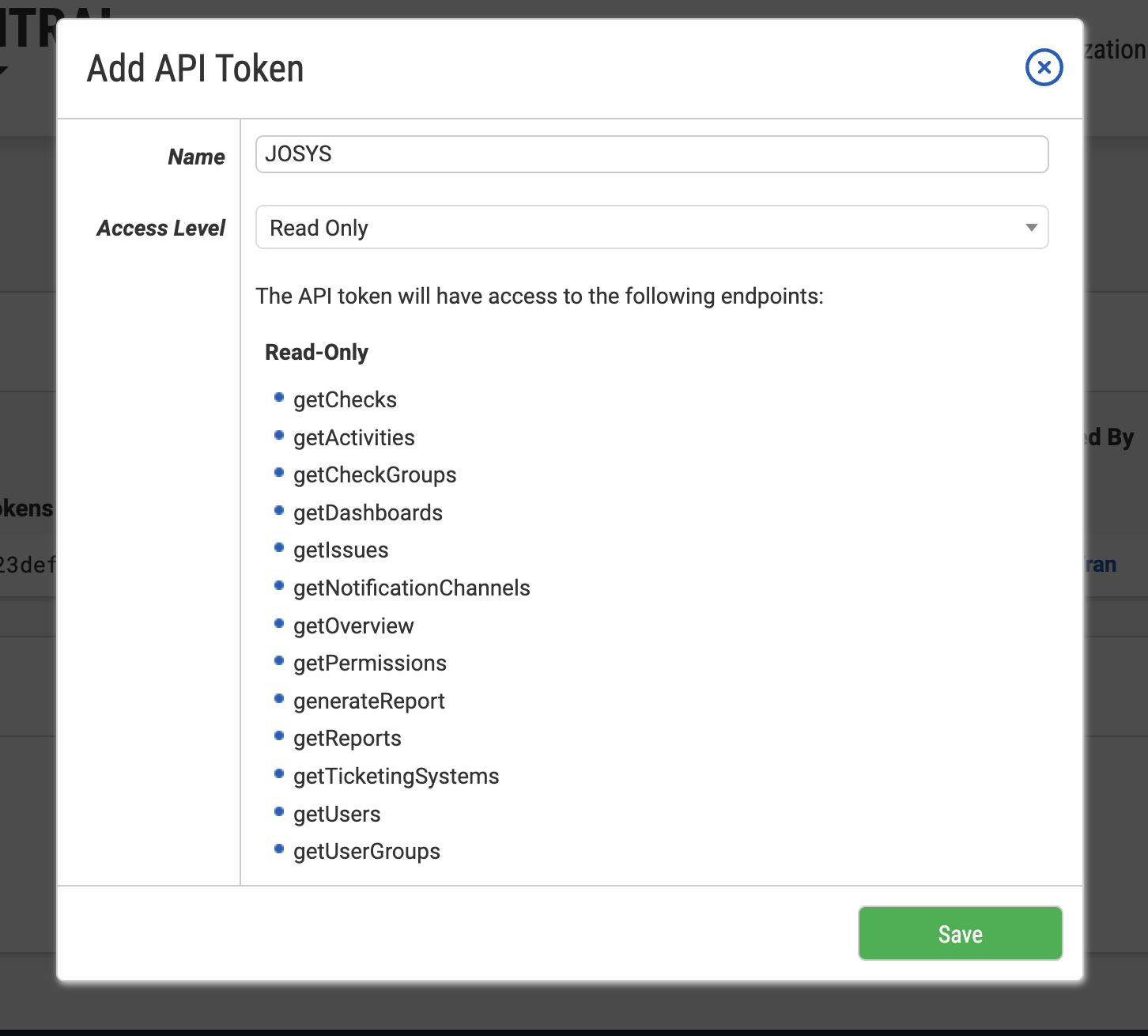This screenshot has height=1036, width=1148.
Task: Click the Access Level field label
Action: 161,229
